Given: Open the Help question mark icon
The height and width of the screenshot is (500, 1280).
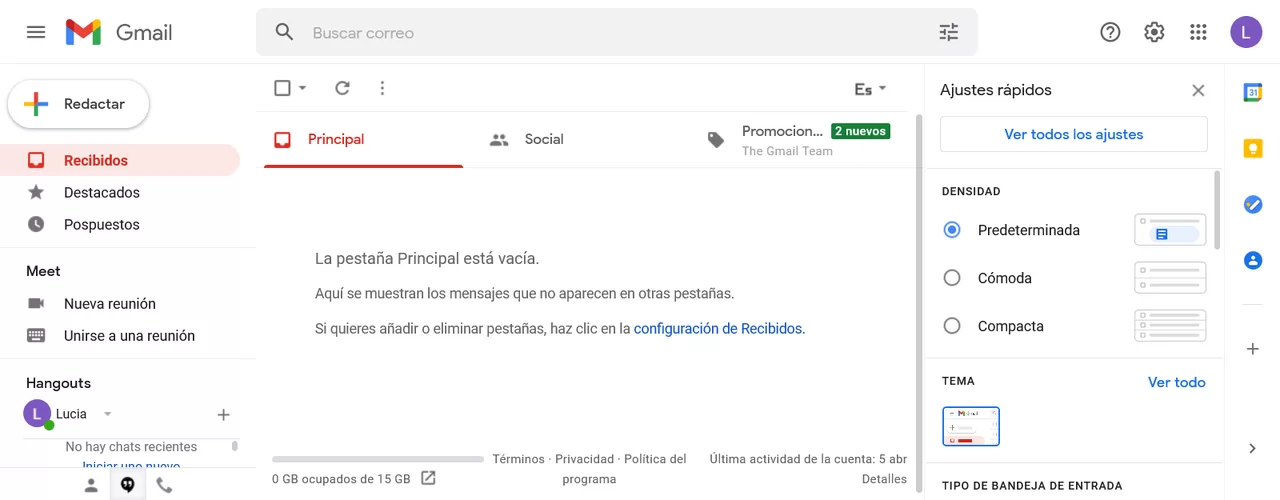Looking at the screenshot, I should pyautogui.click(x=1110, y=32).
